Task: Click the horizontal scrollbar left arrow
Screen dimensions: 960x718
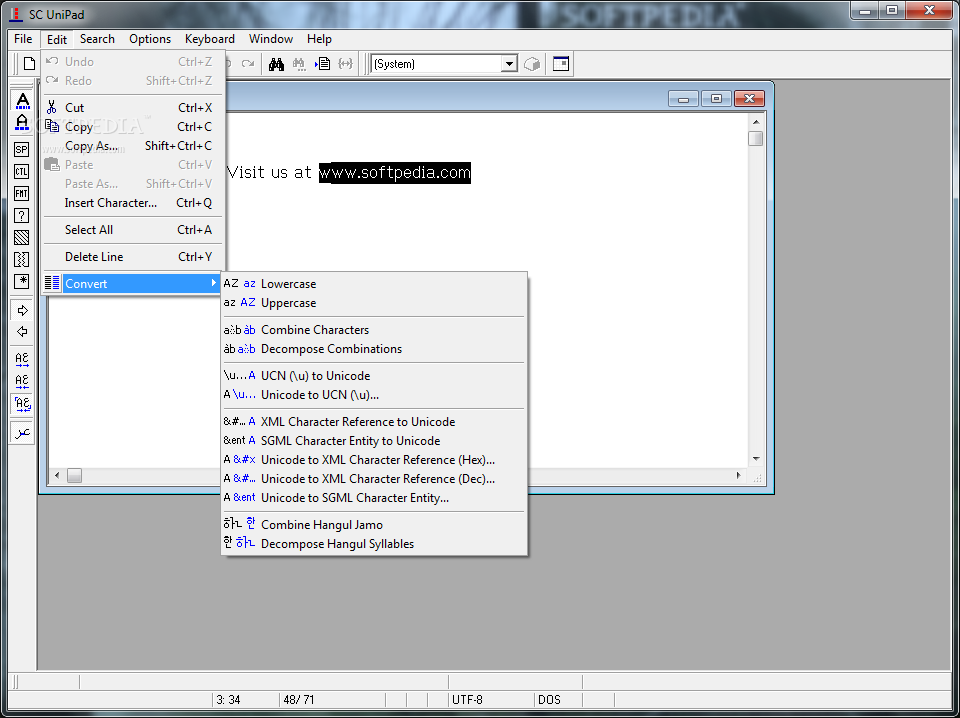Action: 58,475
